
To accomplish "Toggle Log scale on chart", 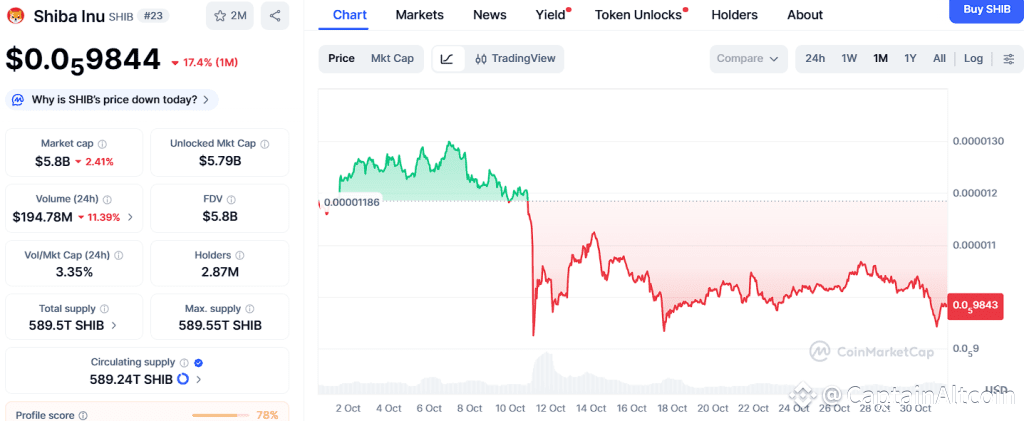I will point(973,59).
